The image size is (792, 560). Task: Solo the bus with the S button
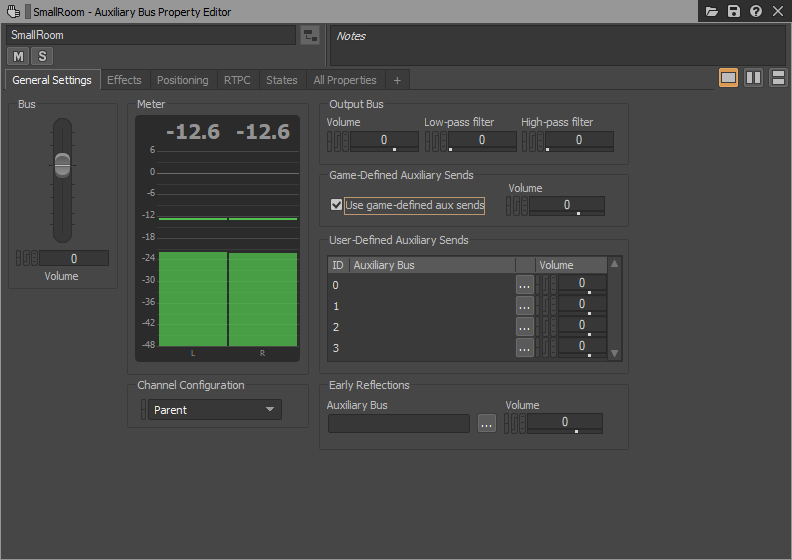tap(42, 56)
